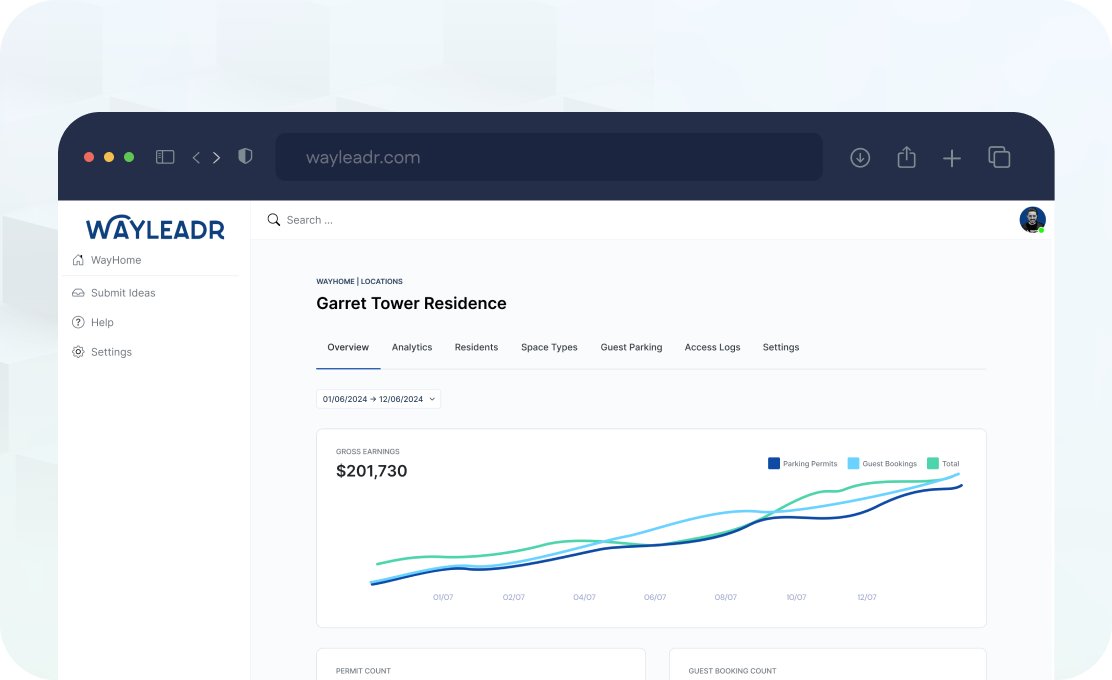Toggle the browser sidebar panel
The width and height of the screenshot is (1112, 680).
(x=164, y=157)
